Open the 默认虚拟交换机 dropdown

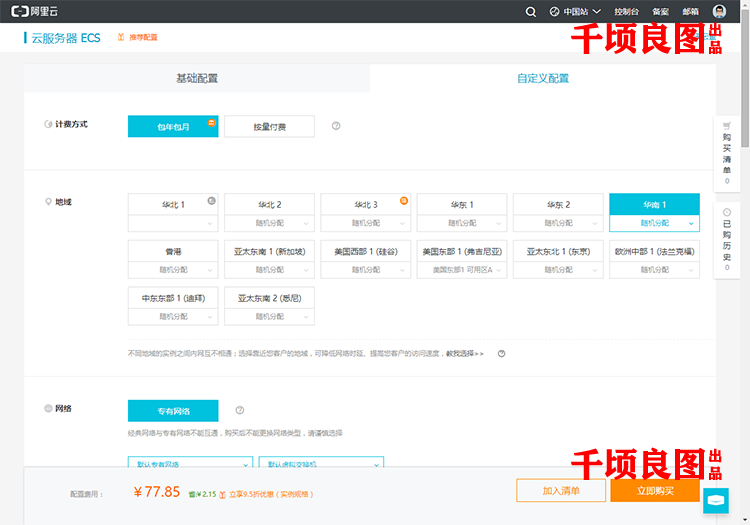coord(321,462)
